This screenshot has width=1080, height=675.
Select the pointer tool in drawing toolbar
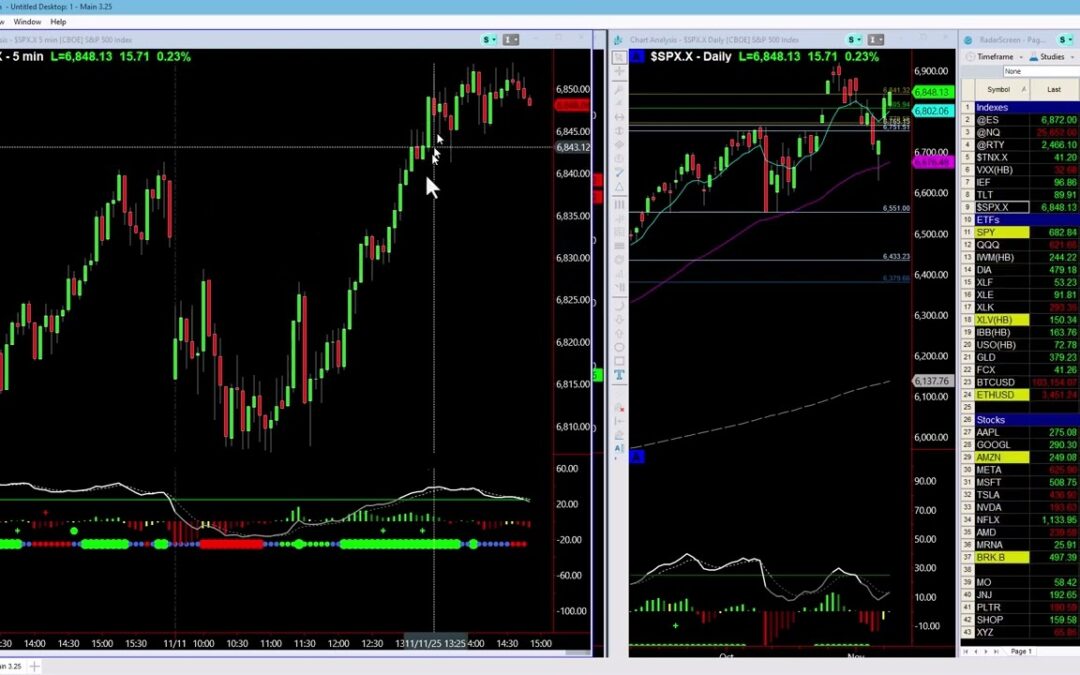click(620, 57)
